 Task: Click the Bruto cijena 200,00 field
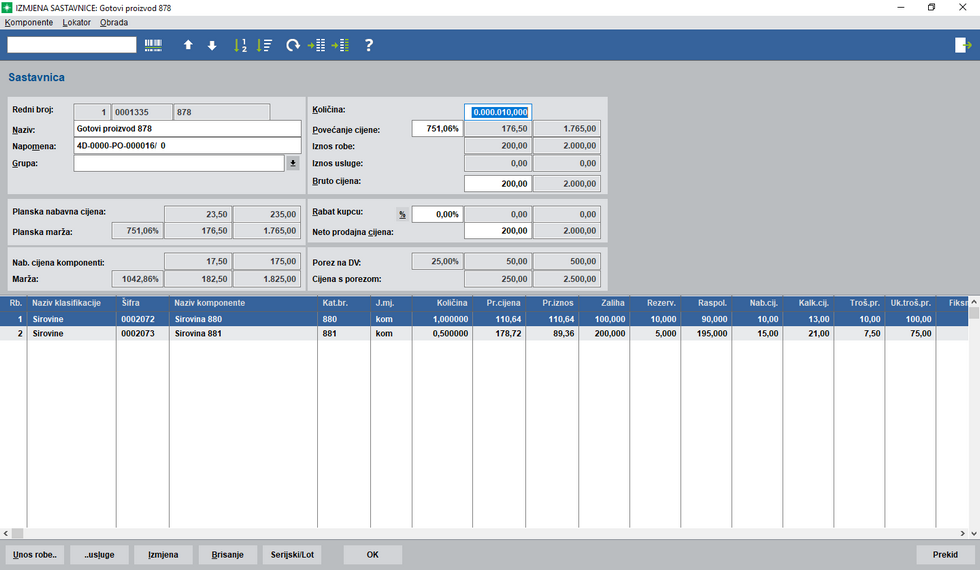point(498,184)
